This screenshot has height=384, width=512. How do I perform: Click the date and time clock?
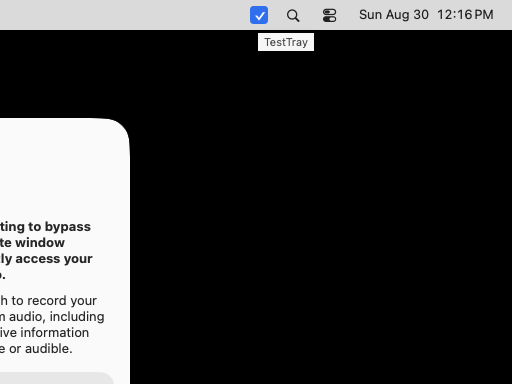tap(426, 15)
